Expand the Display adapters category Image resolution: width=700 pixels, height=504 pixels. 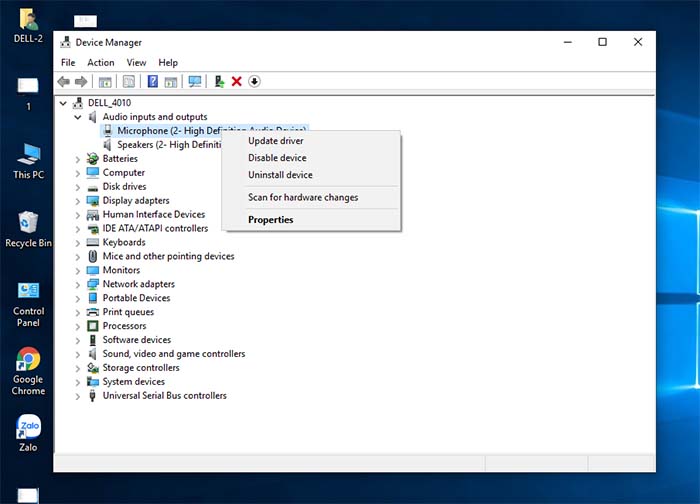pyautogui.click(x=78, y=201)
